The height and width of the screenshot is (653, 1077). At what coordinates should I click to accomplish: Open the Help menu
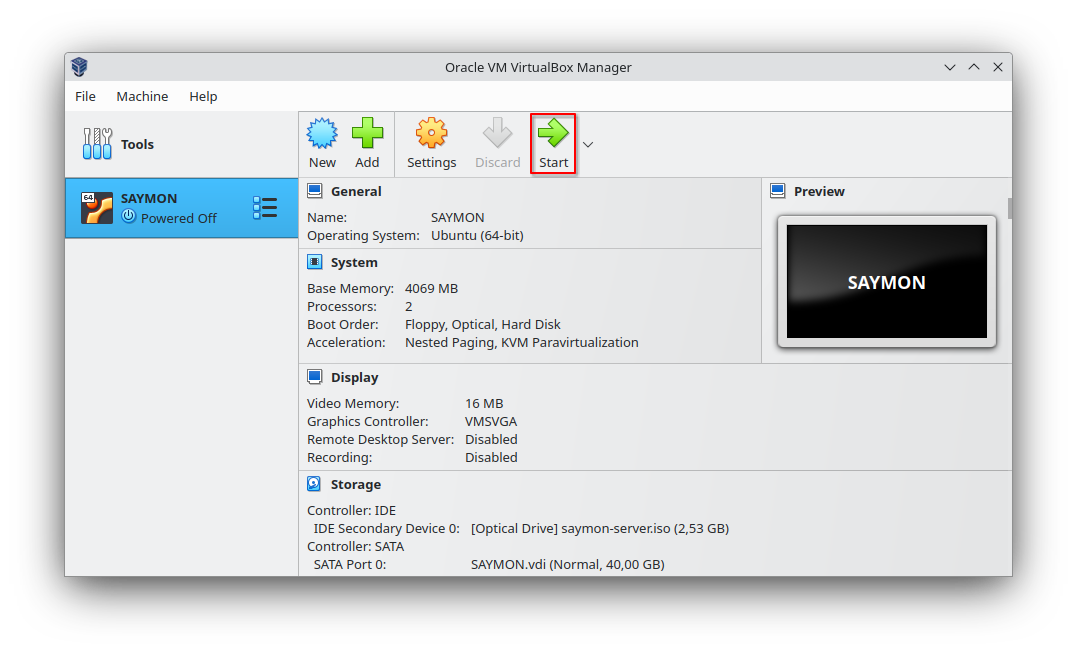coord(203,96)
